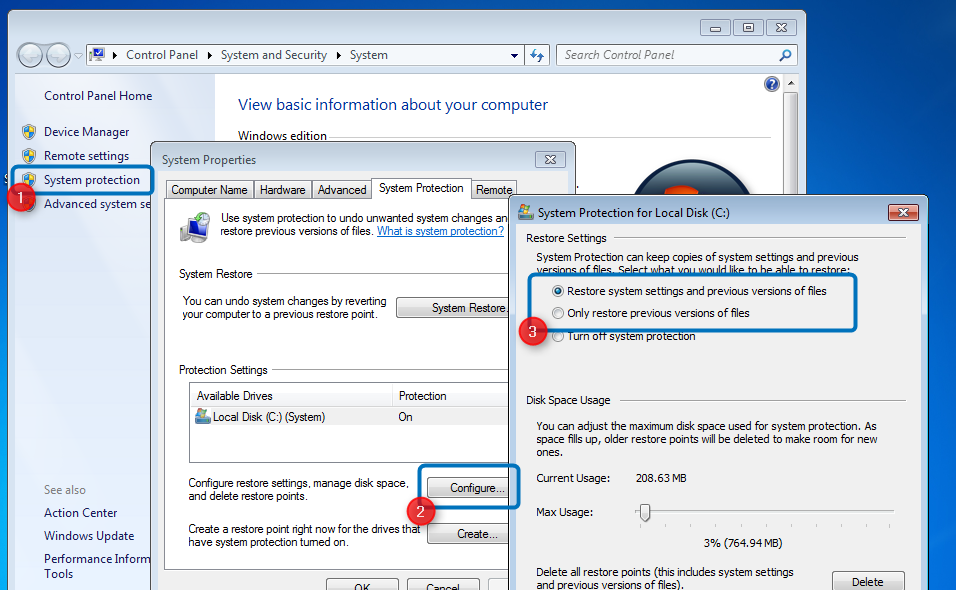This screenshot has width=956, height=590.
Task: Click the shield icon beside Device Manager
Action: point(29,132)
